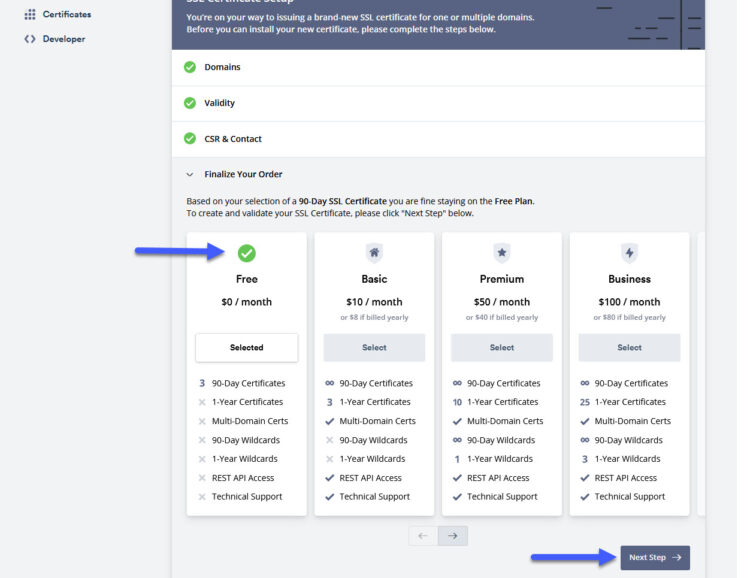The width and height of the screenshot is (750, 578).
Task: Click the green check next to CSR & Contact
Action: [x=190, y=139]
